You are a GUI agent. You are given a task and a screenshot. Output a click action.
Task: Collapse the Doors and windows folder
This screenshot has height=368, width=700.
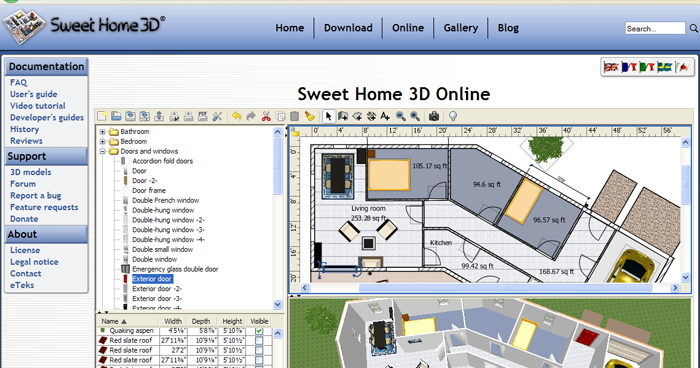tap(103, 151)
